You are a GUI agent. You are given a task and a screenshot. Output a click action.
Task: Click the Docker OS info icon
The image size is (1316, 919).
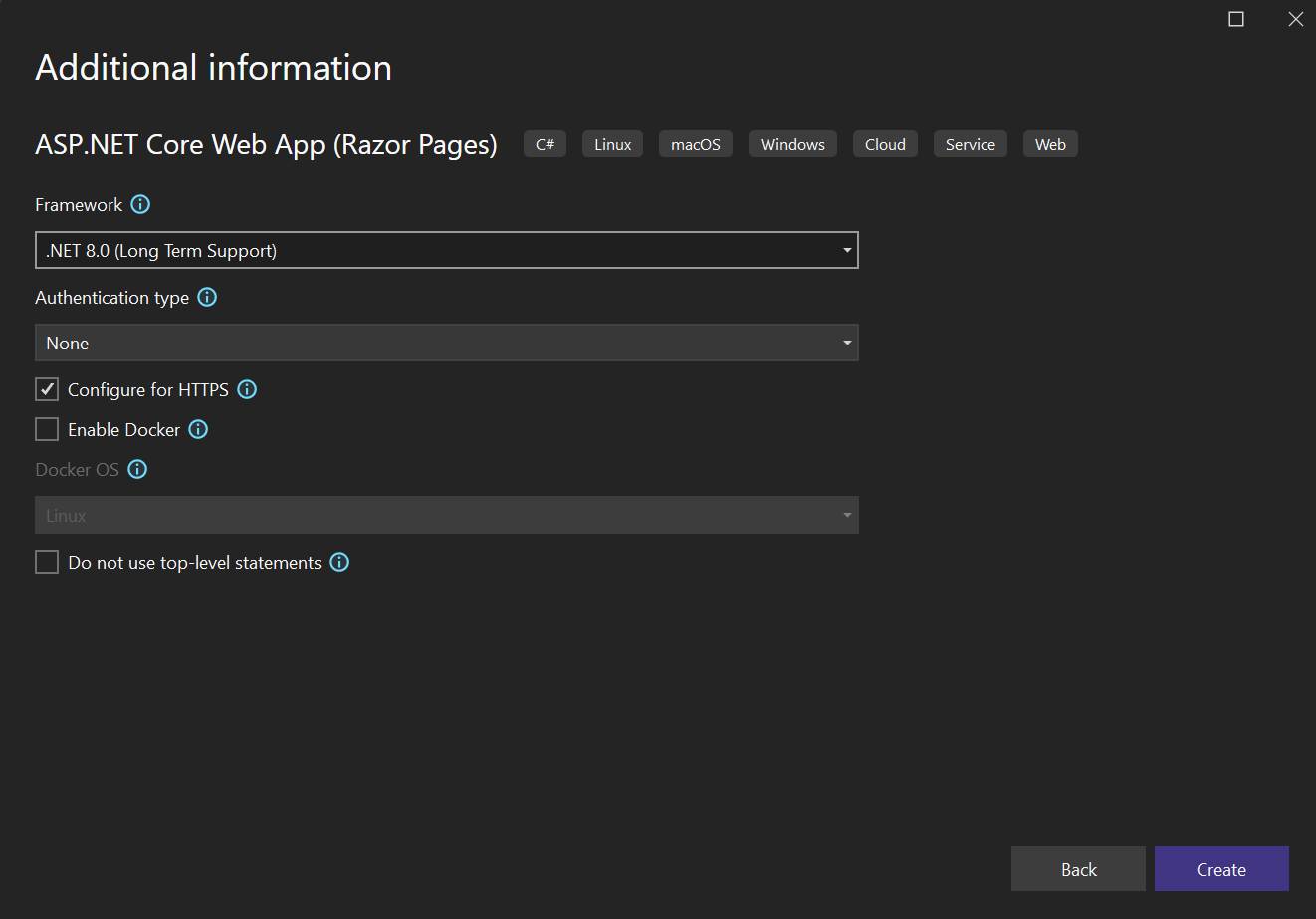point(137,469)
